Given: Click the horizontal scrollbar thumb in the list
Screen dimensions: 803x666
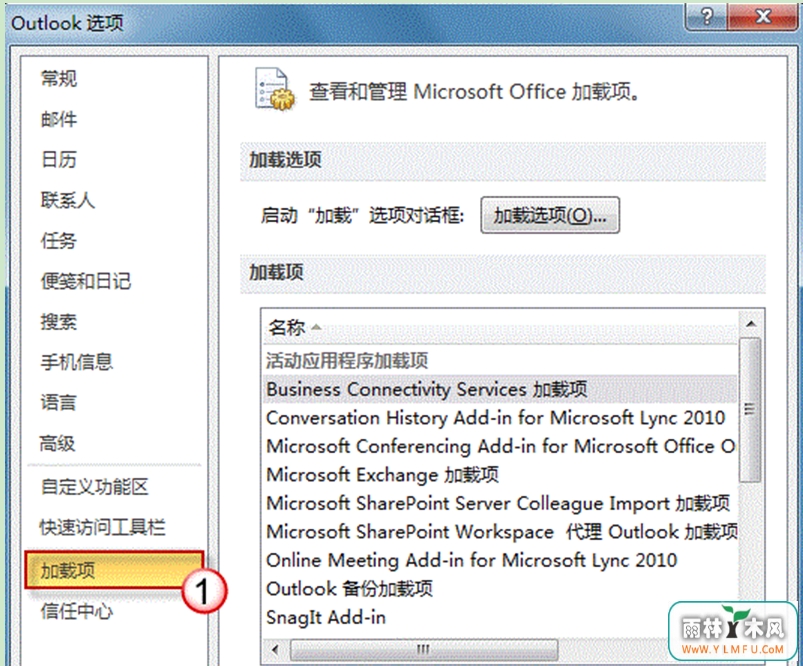Looking at the screenshot, I should click(424, 650).
